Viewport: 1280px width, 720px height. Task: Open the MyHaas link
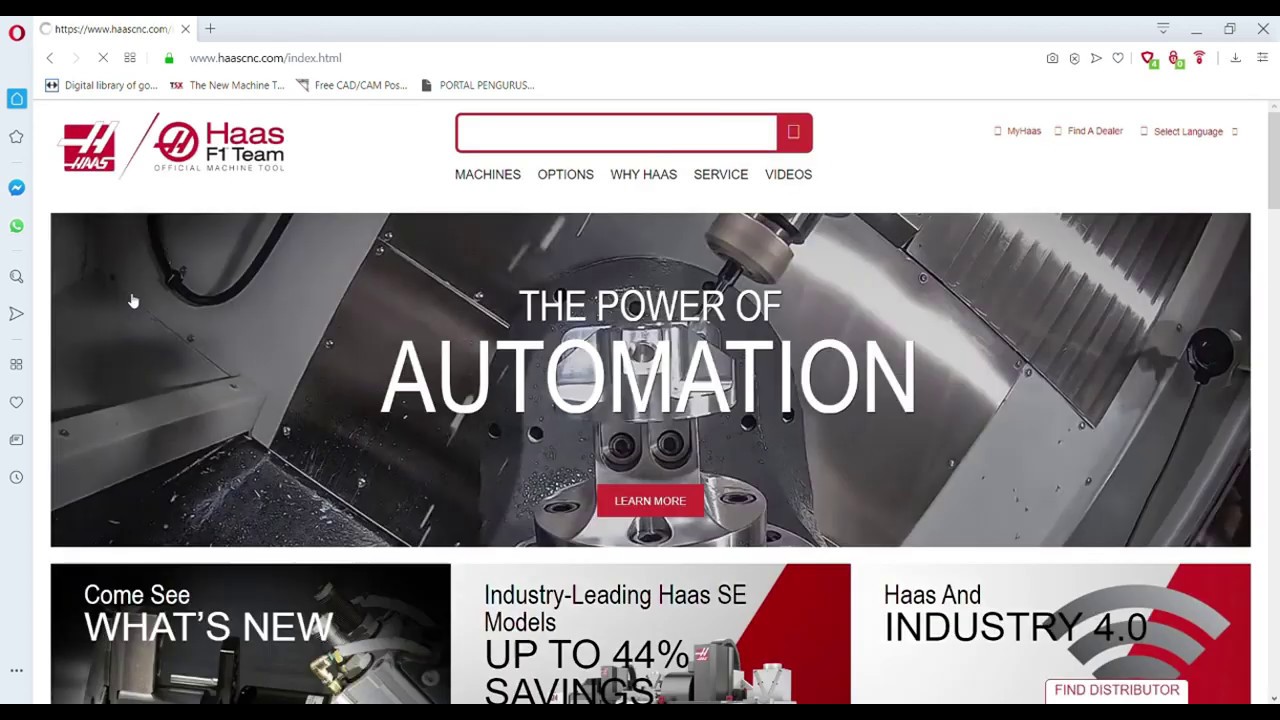coord(1018,131)
